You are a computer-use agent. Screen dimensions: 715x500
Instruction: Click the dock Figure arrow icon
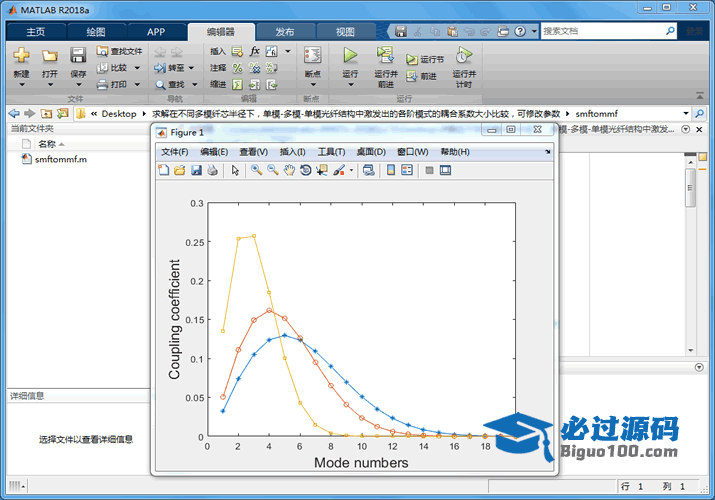(x=548, y=152)
